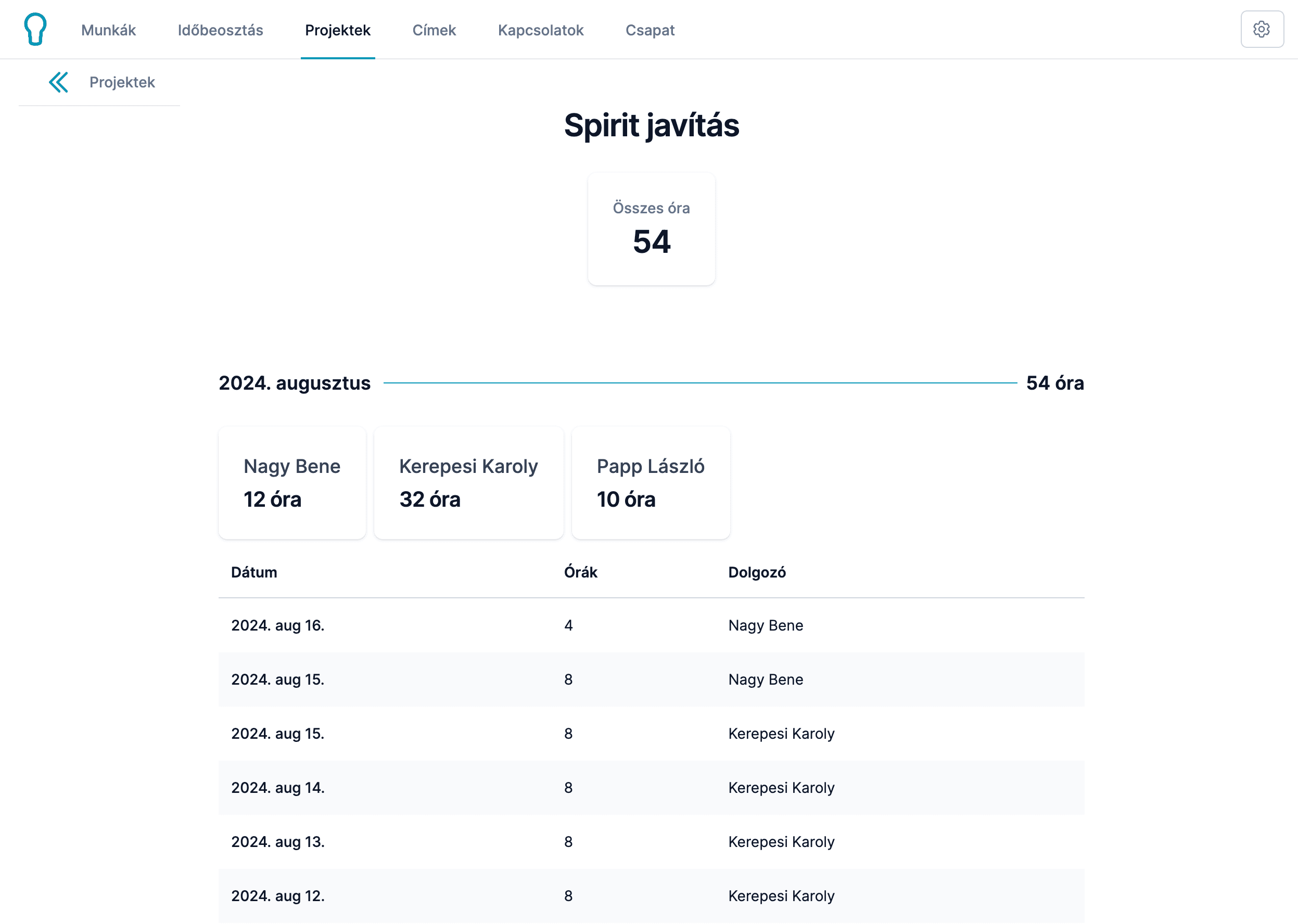
Task: Click the lightbulb app logo
Action: coord(35,29)
